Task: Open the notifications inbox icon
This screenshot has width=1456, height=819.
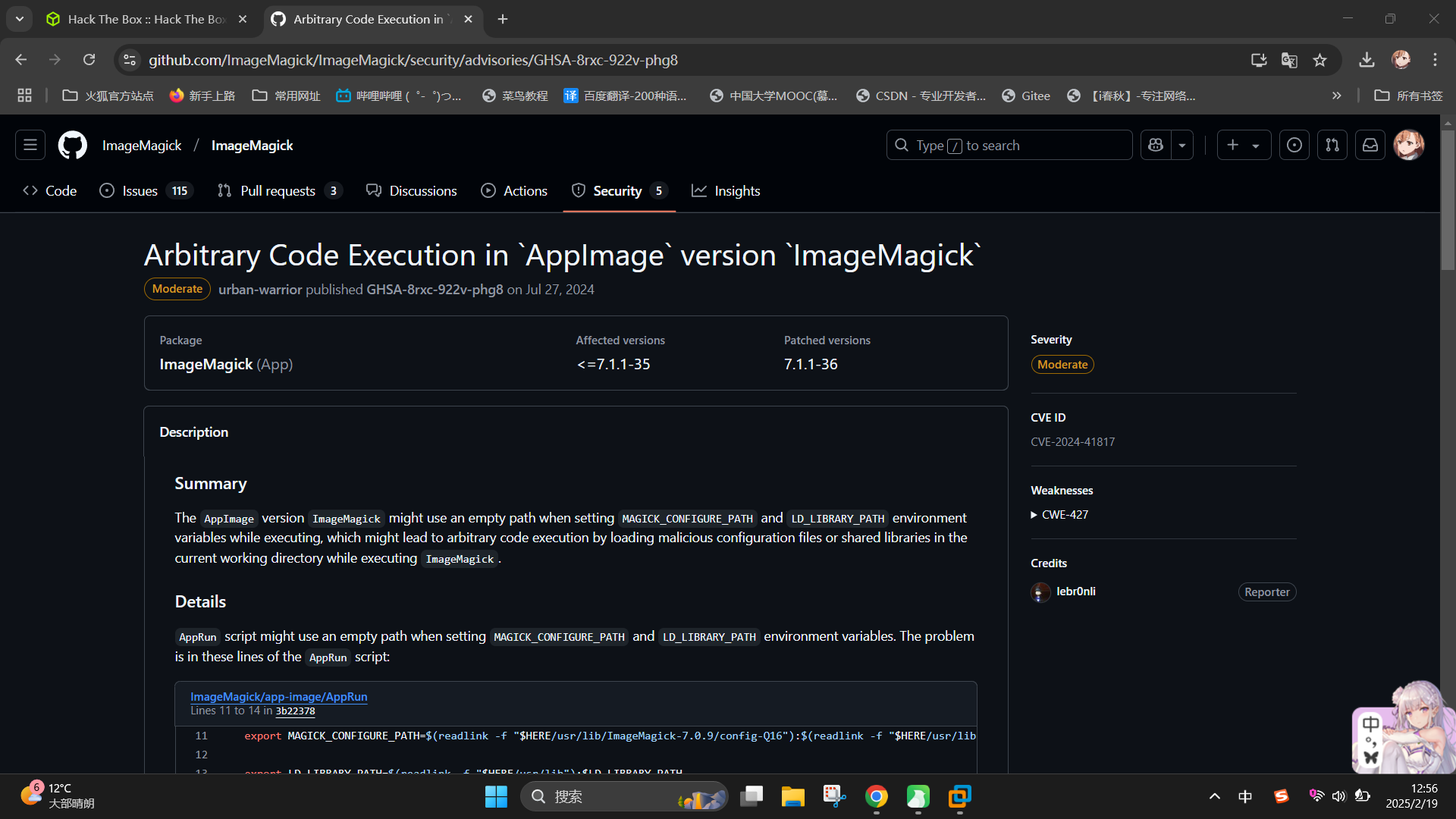Action: point(1370,145)
